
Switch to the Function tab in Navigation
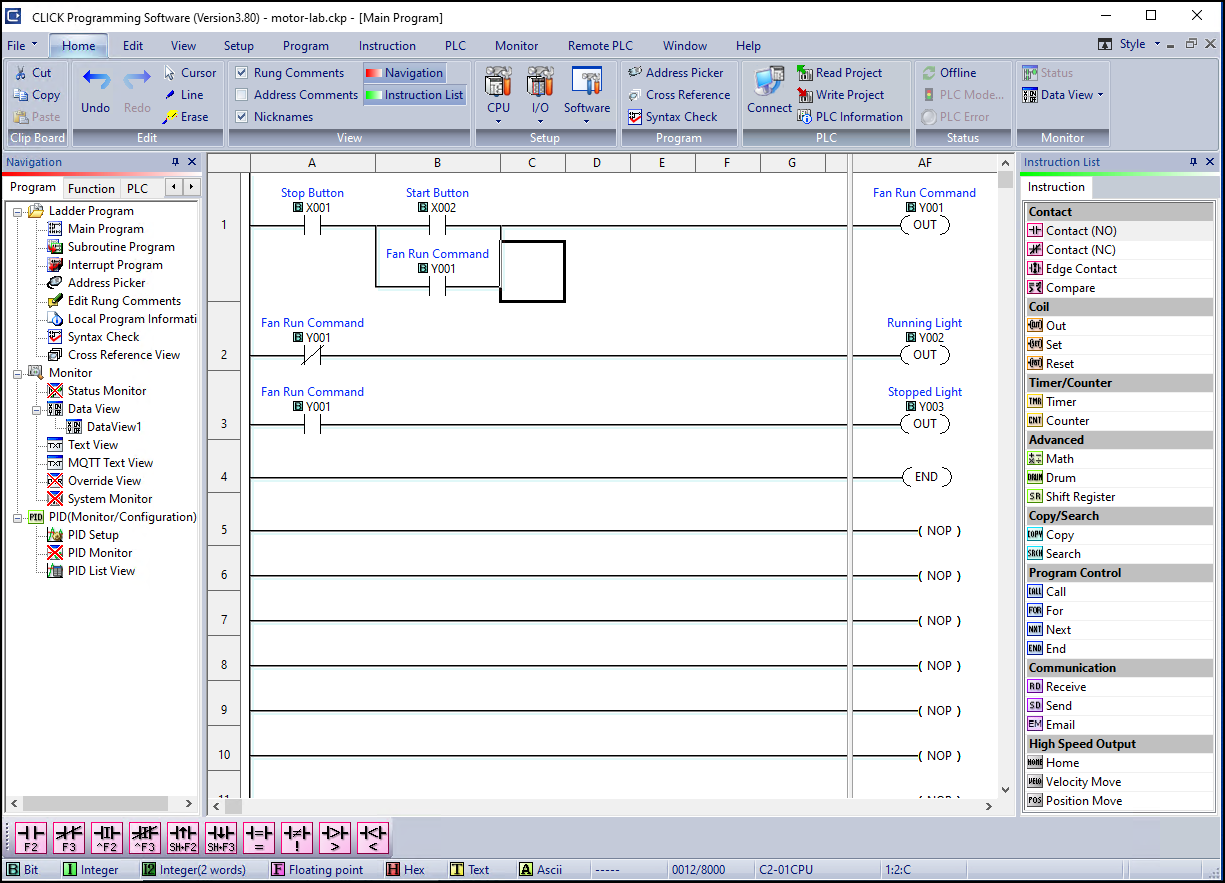coord(91,187)
